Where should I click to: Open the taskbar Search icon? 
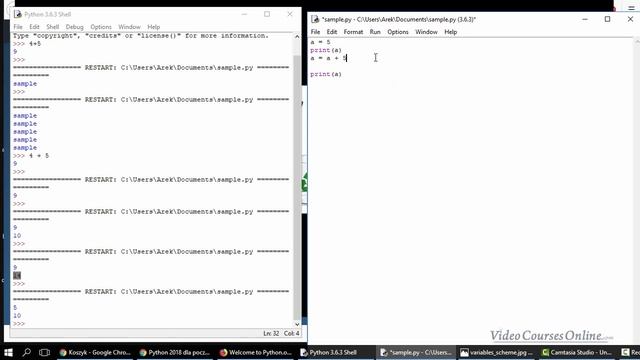coord(27,352)
